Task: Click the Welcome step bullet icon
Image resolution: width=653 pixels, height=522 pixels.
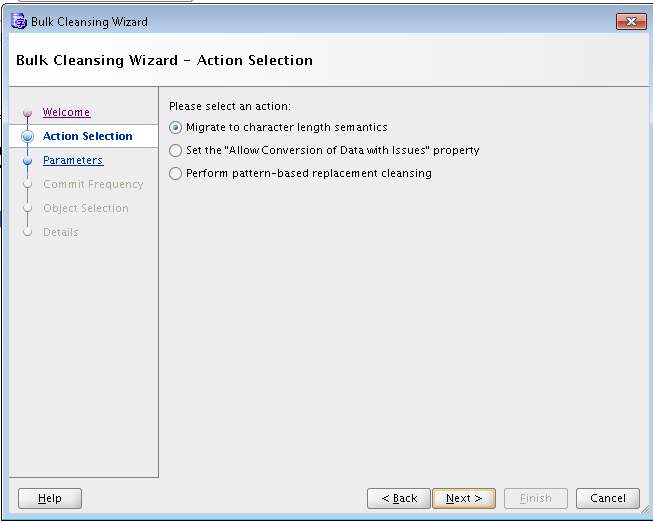Action: pyautogui.click(x=27, y=113)
